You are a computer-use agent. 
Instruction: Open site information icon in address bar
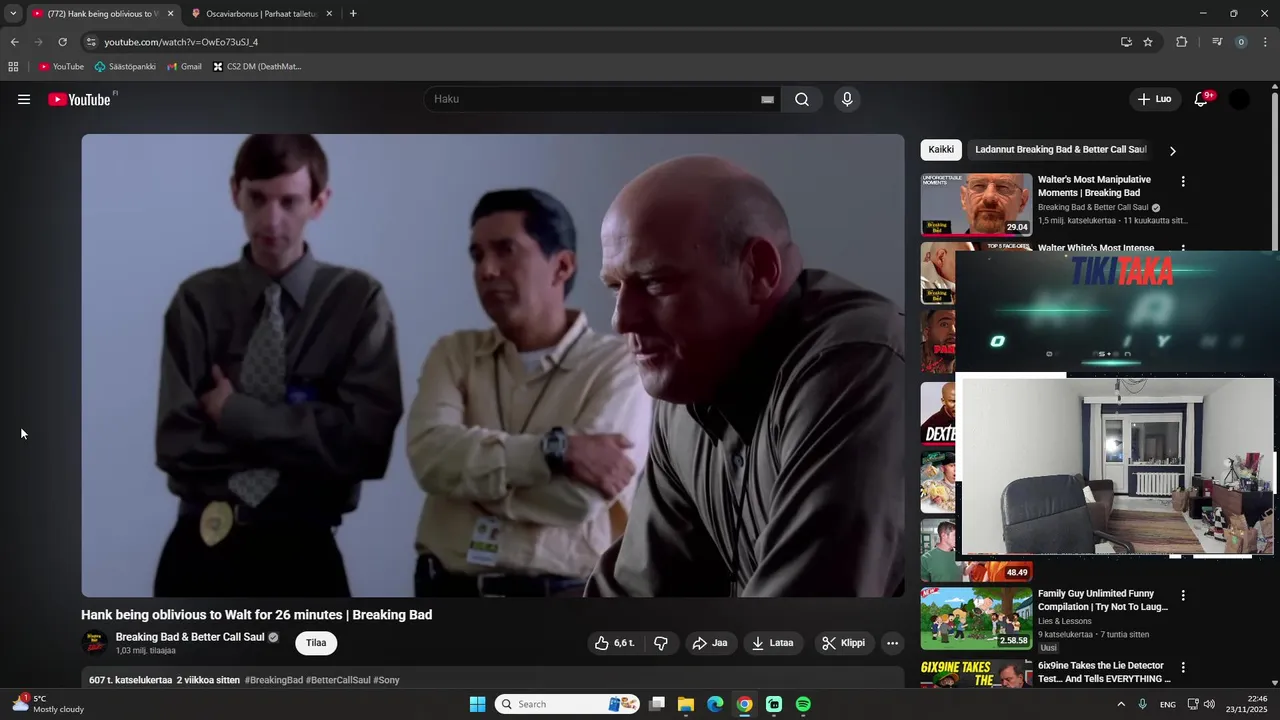click(x=91, y=42)
